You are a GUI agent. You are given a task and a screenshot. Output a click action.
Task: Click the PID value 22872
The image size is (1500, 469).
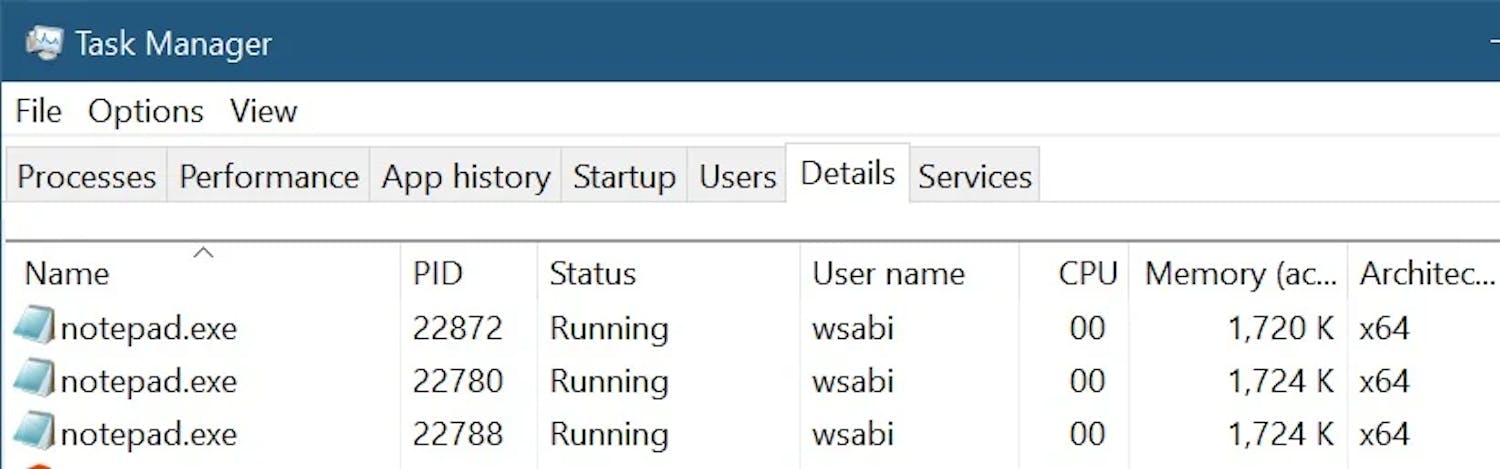pos(458,328)
